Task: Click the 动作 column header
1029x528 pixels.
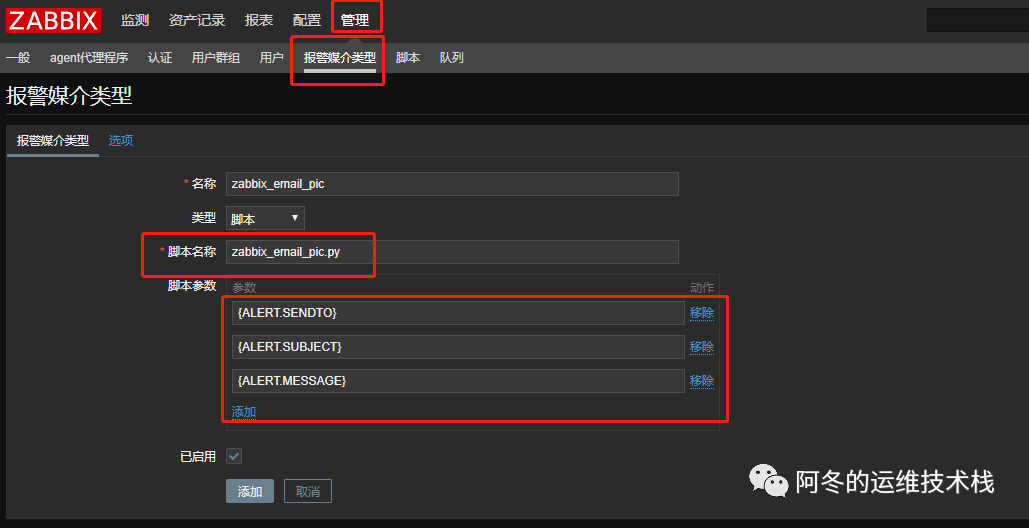Action: click(702, 287)
